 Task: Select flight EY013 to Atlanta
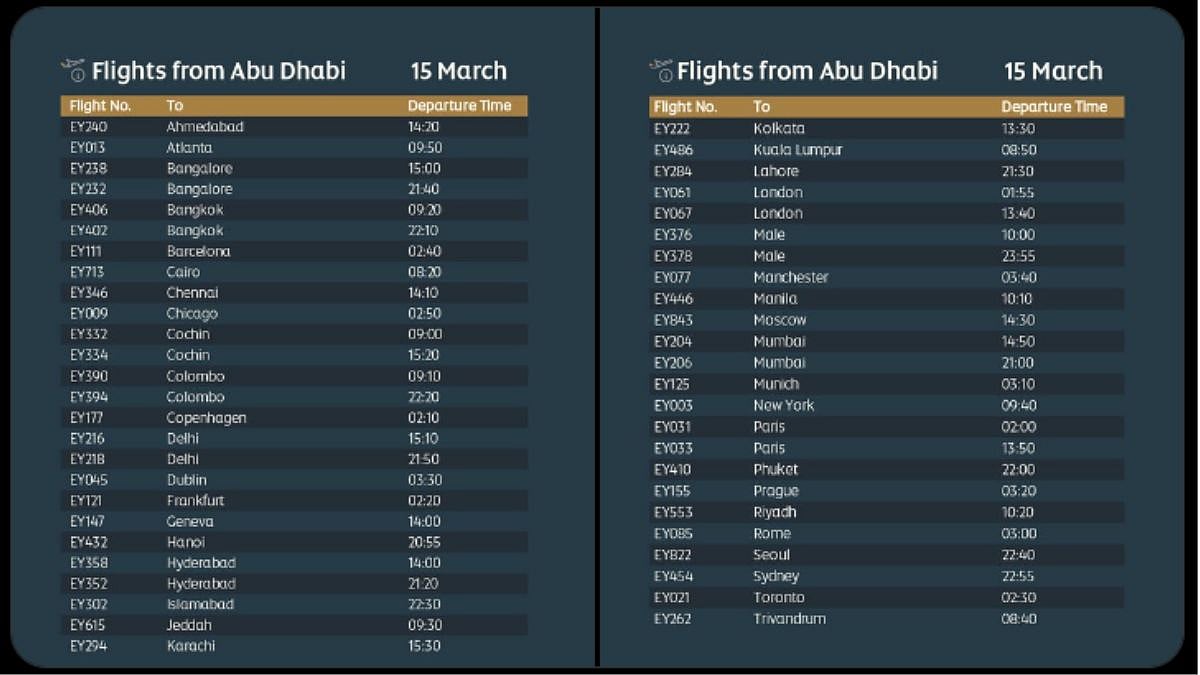[294, 148]
